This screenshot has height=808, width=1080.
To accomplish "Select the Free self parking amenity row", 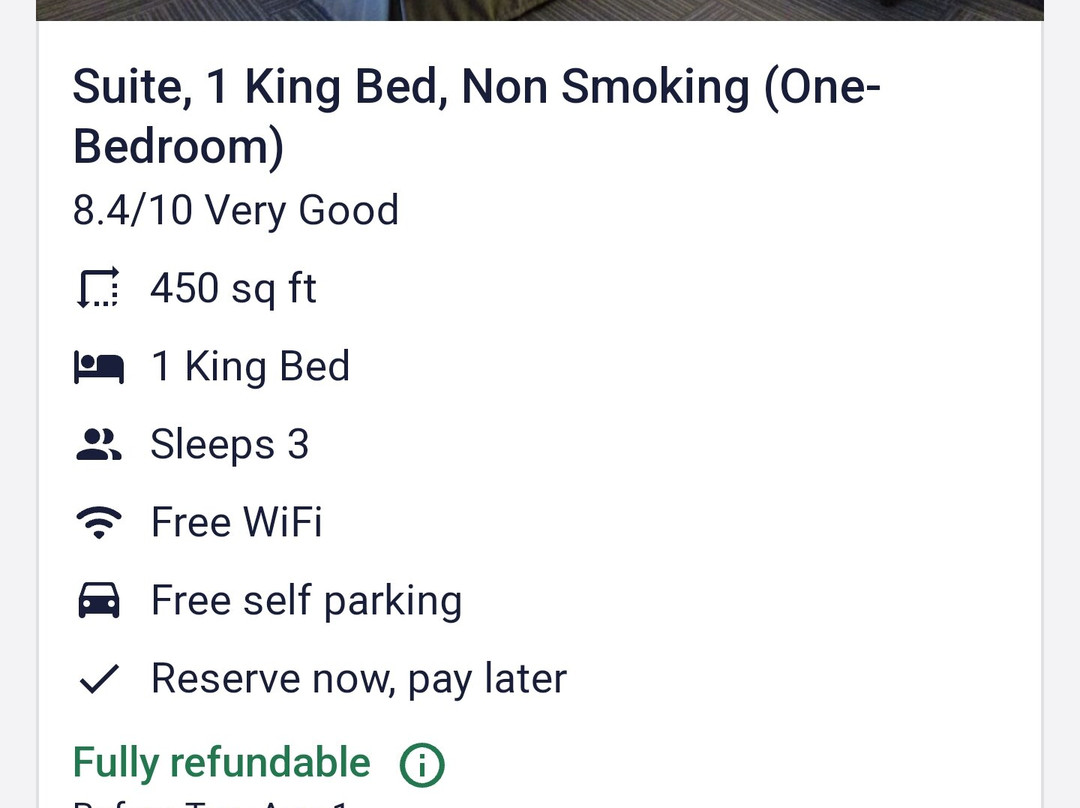I will 306,599.
